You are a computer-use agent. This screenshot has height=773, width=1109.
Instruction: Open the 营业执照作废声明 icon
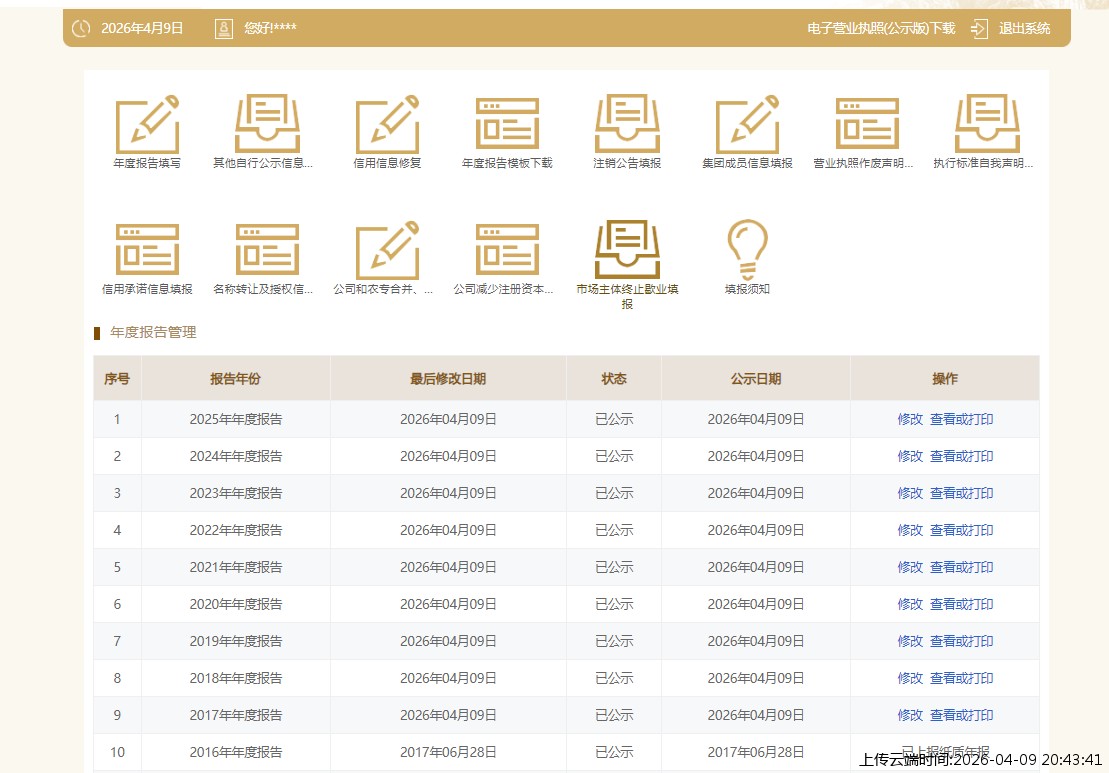point(867,126)
